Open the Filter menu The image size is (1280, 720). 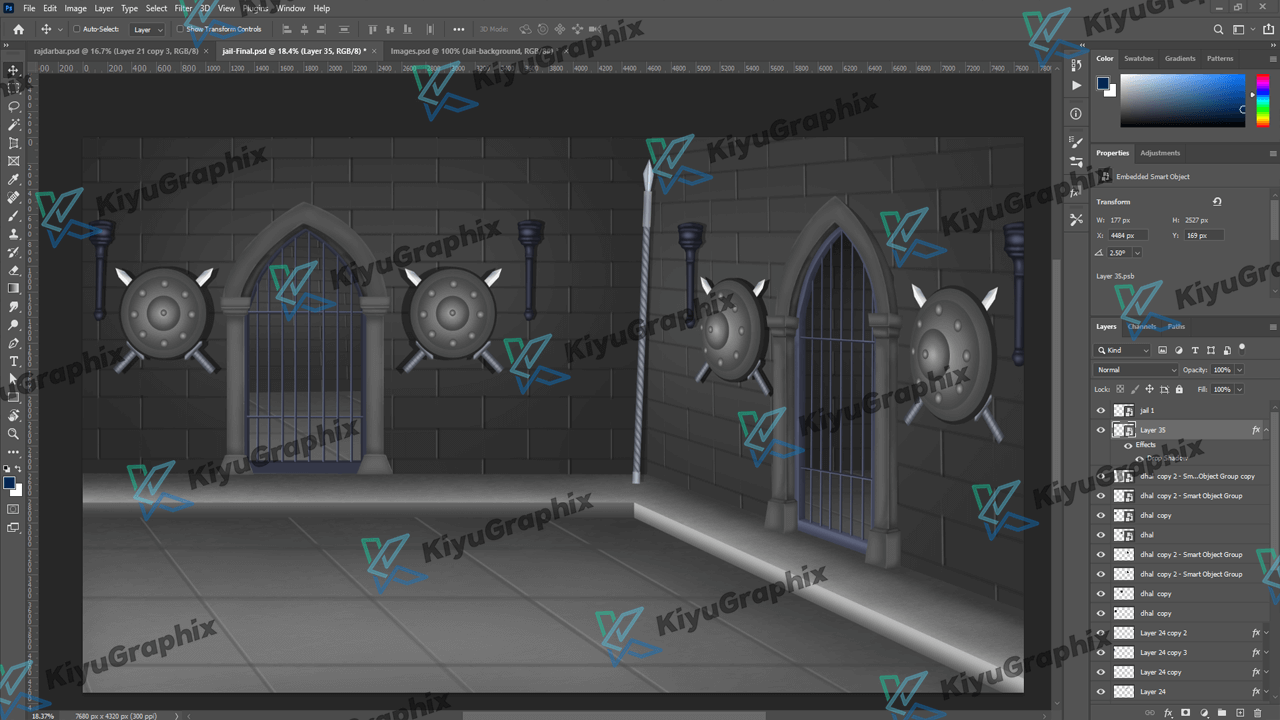pyautogui.click(x=183, y=8)
